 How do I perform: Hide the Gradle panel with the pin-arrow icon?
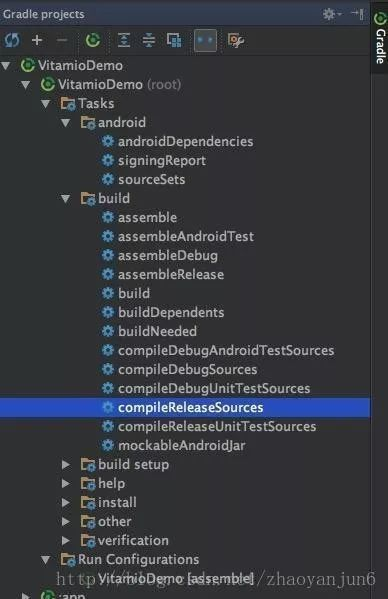pyautogui.click(x=357, y=14)
